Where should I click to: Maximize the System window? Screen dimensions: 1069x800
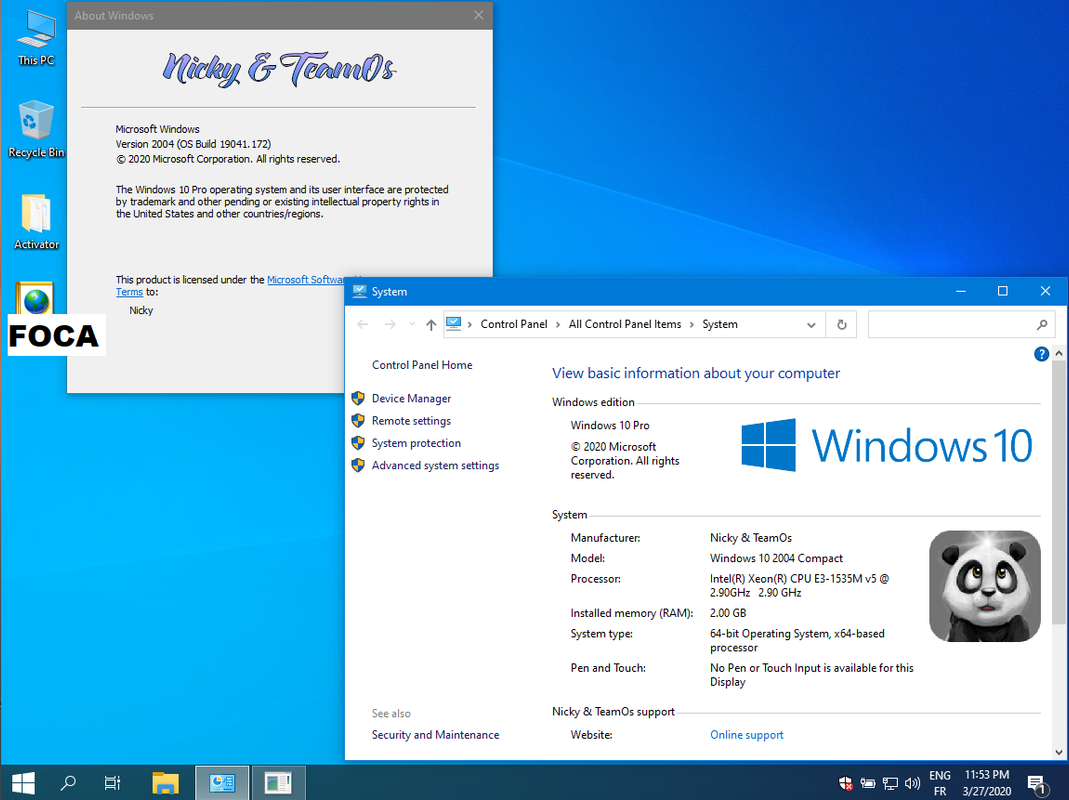click(1002, 291)
